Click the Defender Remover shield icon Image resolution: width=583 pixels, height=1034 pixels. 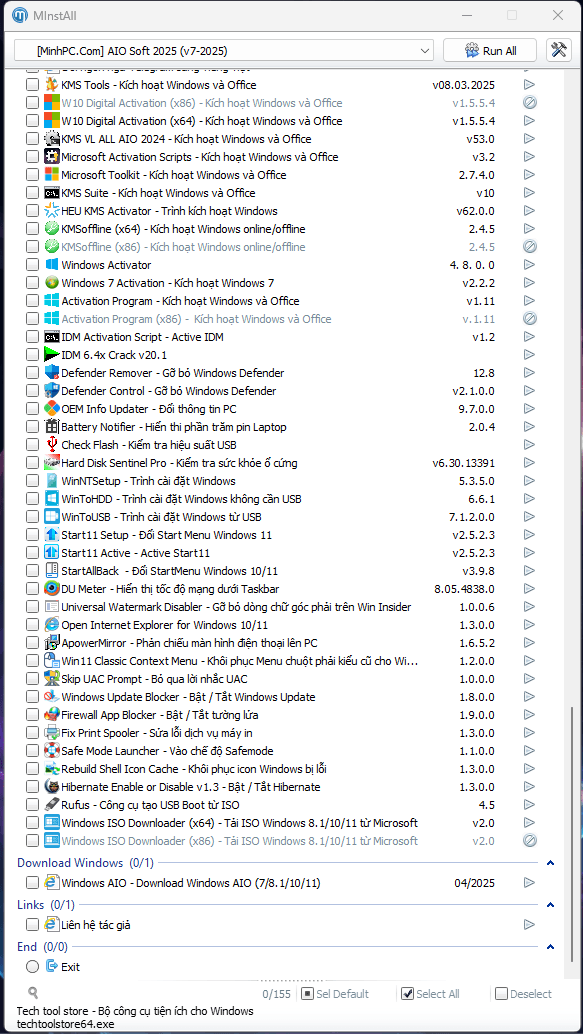tap(51, 373)
